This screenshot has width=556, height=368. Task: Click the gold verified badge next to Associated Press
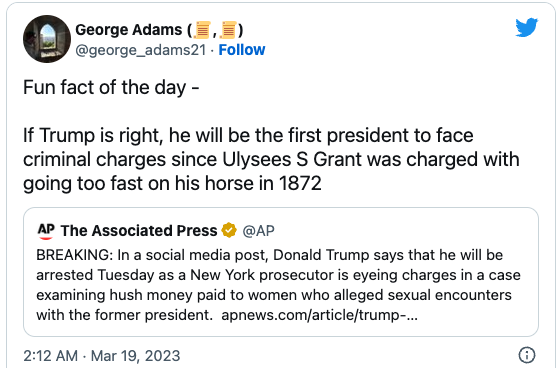(229, 230)
